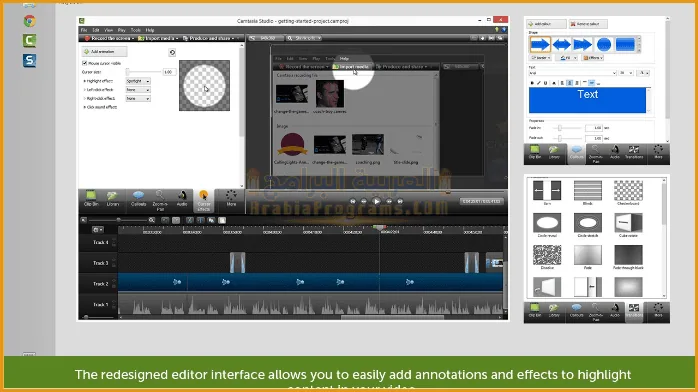
Task: Click the callout Fade in slider
Action: (567, 128)
